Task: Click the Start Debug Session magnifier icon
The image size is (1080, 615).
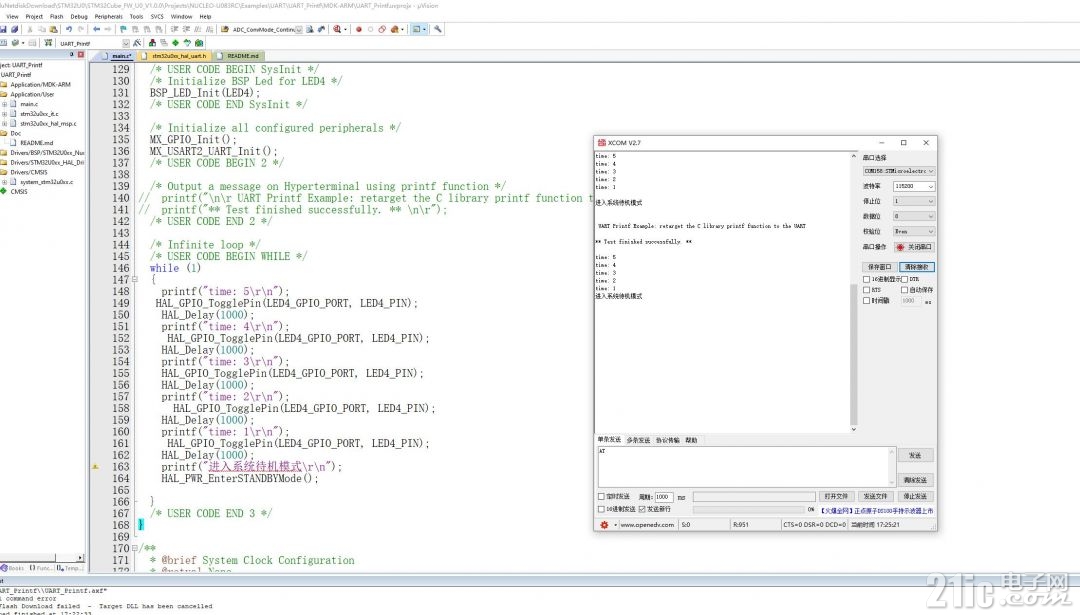Action: 337,29
